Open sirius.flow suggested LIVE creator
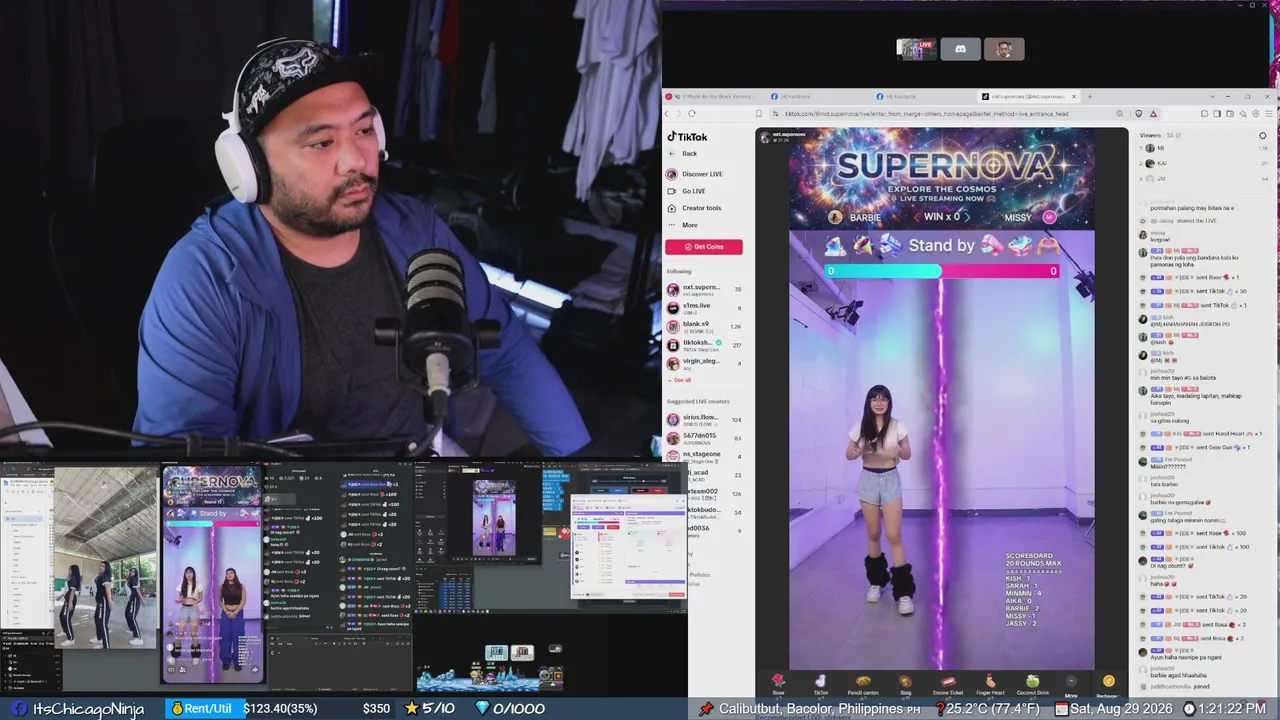This screenshot has width=1280, height=720. click(x=704, y=419)
